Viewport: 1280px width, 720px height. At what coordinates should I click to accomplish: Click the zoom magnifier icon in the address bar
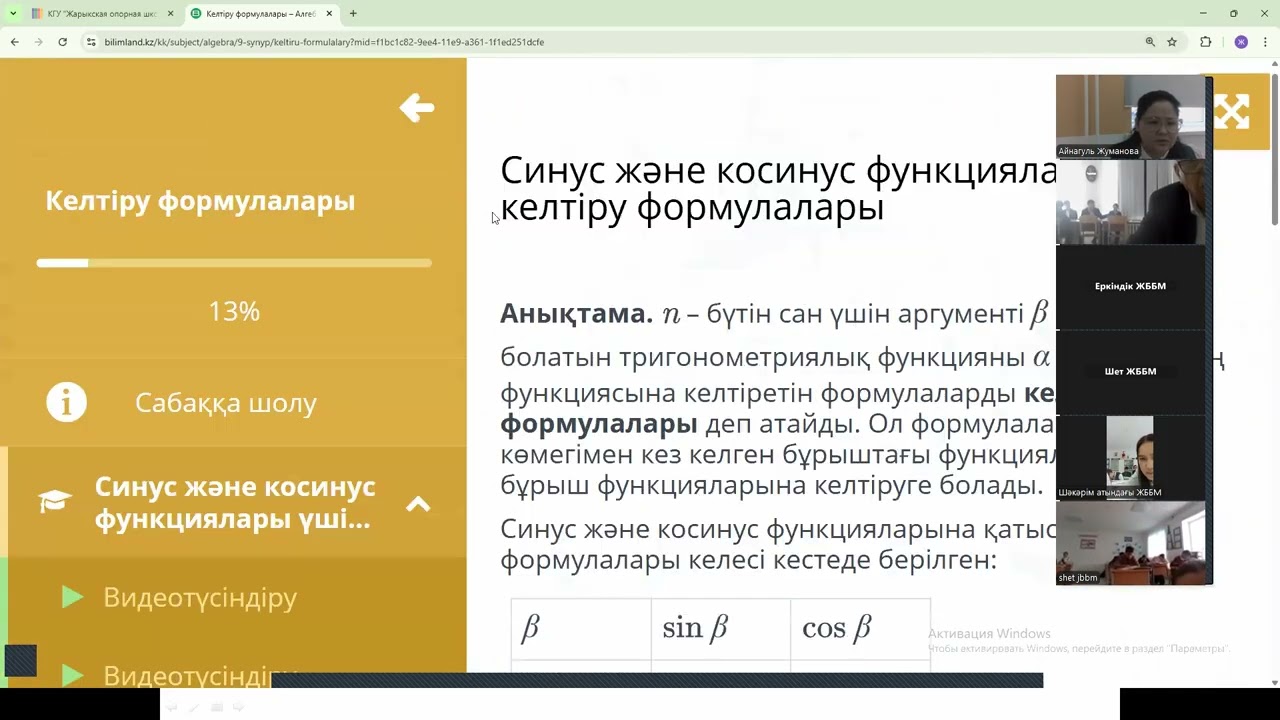(x=1150, y=42)
